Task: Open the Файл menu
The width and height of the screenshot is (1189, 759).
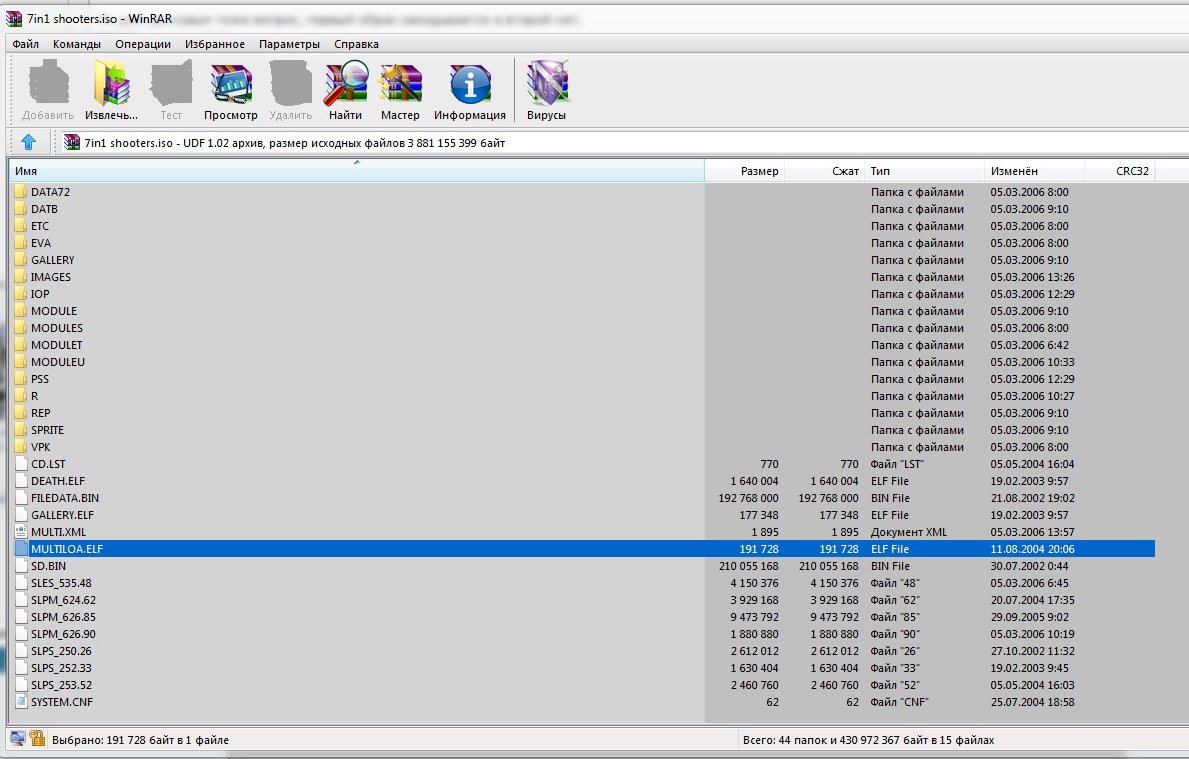Action: tap(26, 44)
